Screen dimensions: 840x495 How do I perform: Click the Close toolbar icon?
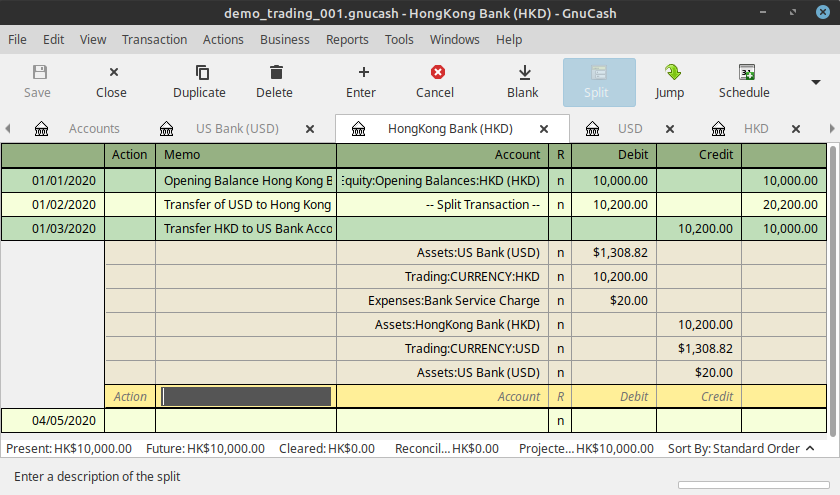(x=111, y=73)
